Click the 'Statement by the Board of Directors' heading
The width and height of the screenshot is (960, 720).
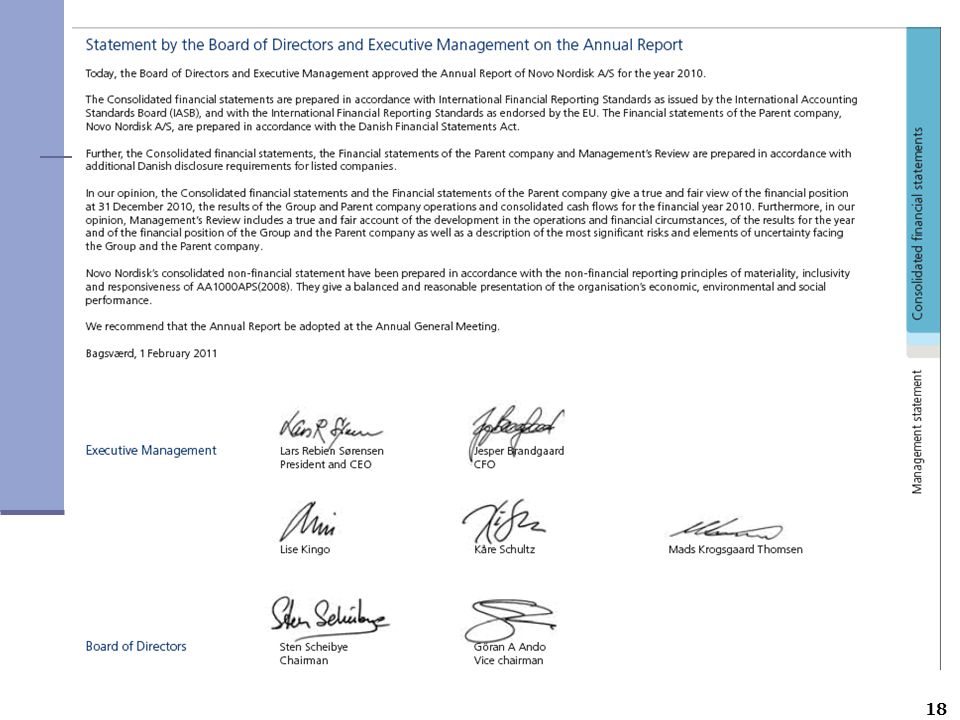click(x=384, y=45)
